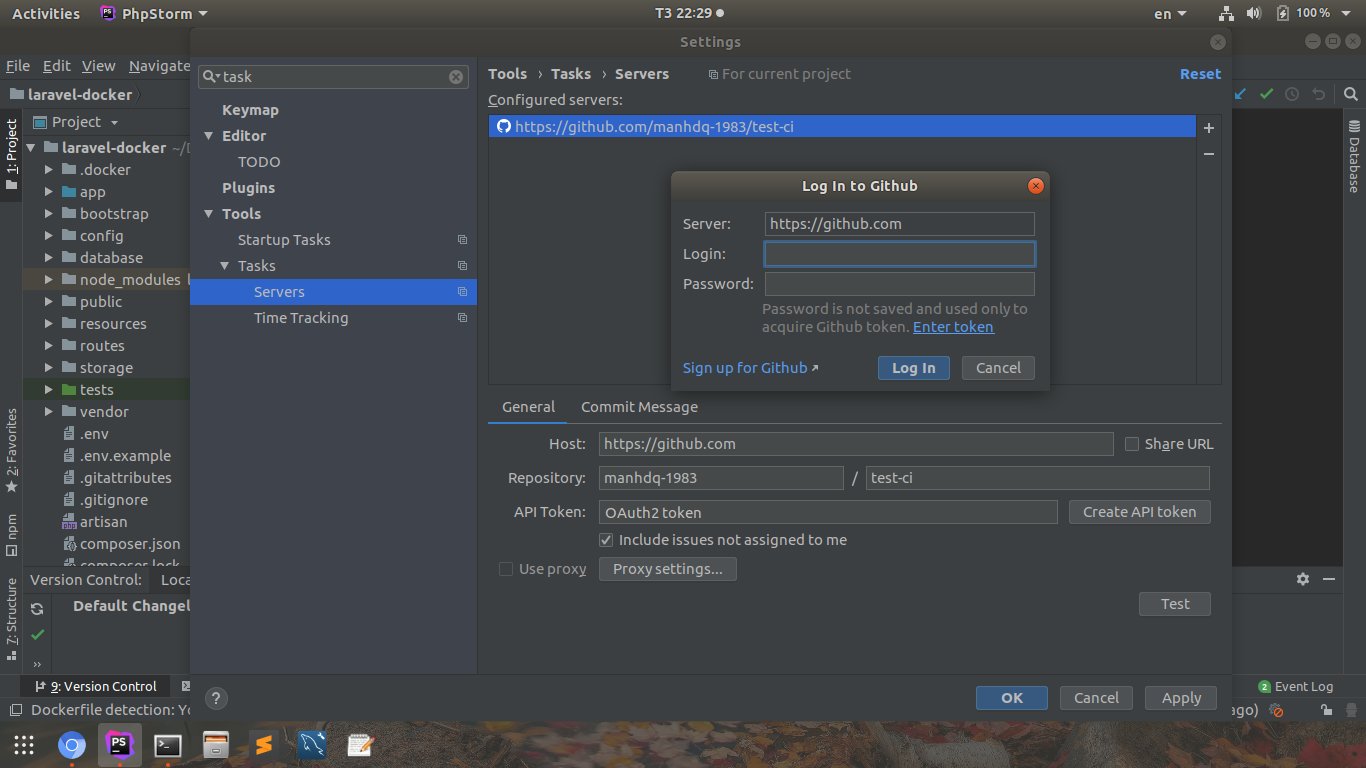This screenshot has width=1366, height=768.
Task: Click the API Token field
Action: coord(828,512)
